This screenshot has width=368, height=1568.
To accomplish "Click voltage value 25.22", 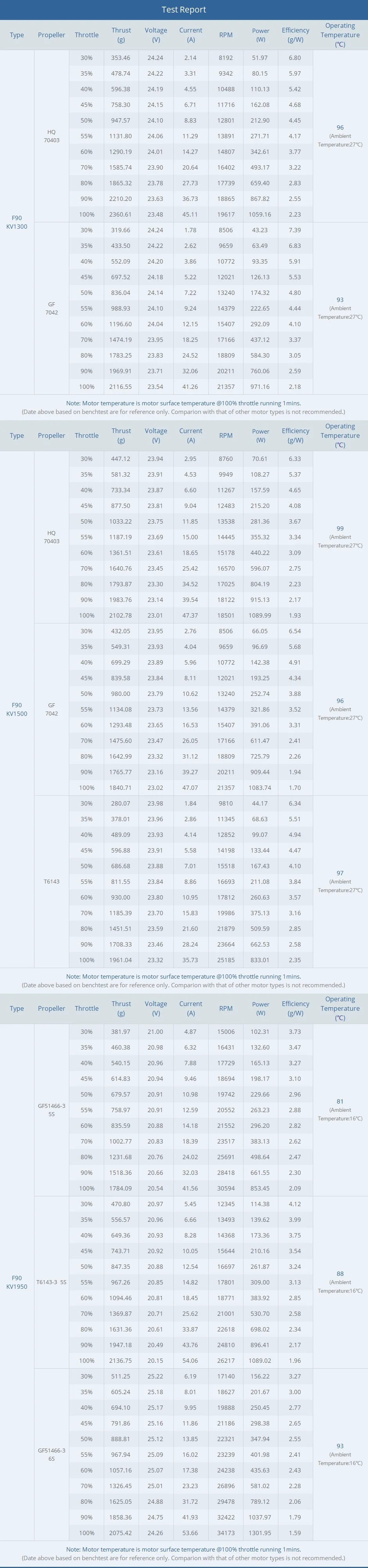I will coord(156,1376).
